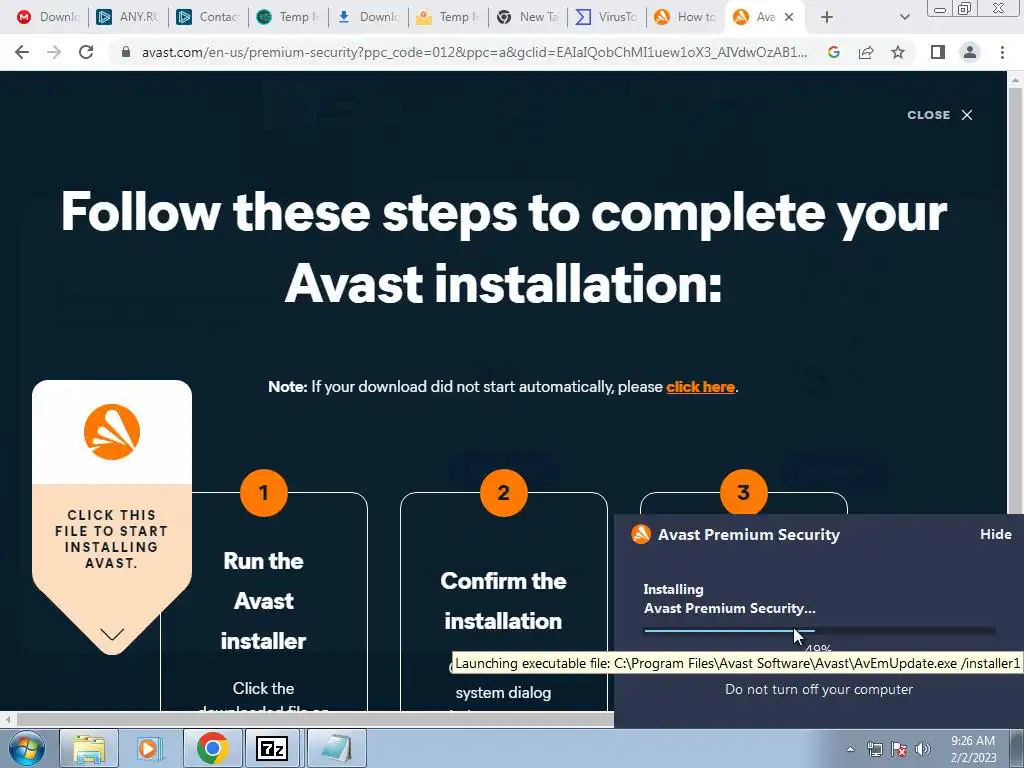Click the Avast logo on file pointer card
The image size is (1024, 768).
(x=112, y=432)
